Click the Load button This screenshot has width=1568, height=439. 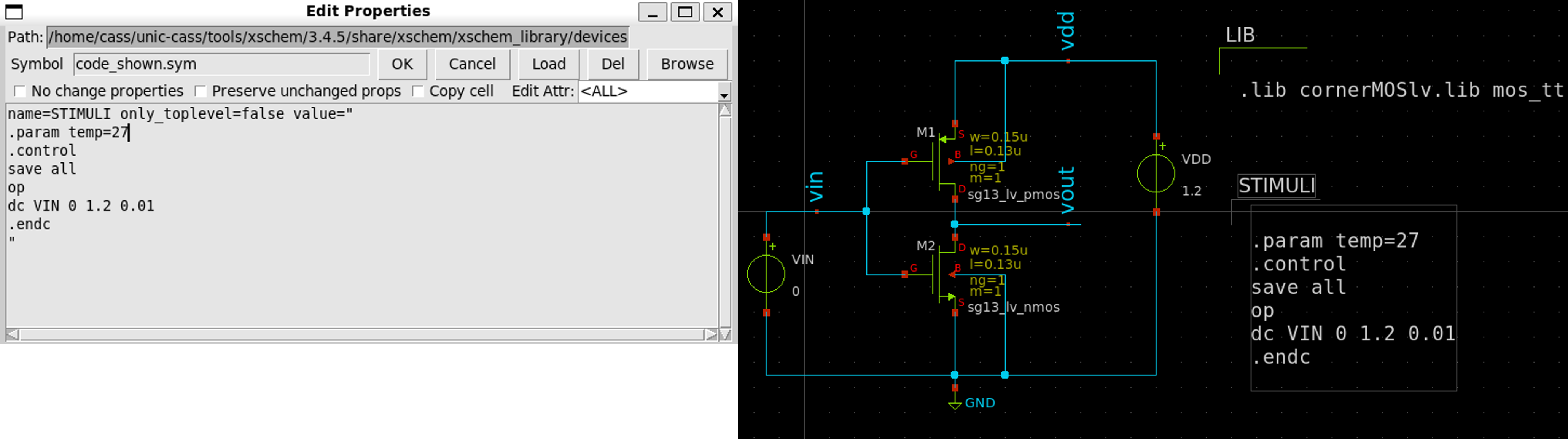[x=548, y=64]
